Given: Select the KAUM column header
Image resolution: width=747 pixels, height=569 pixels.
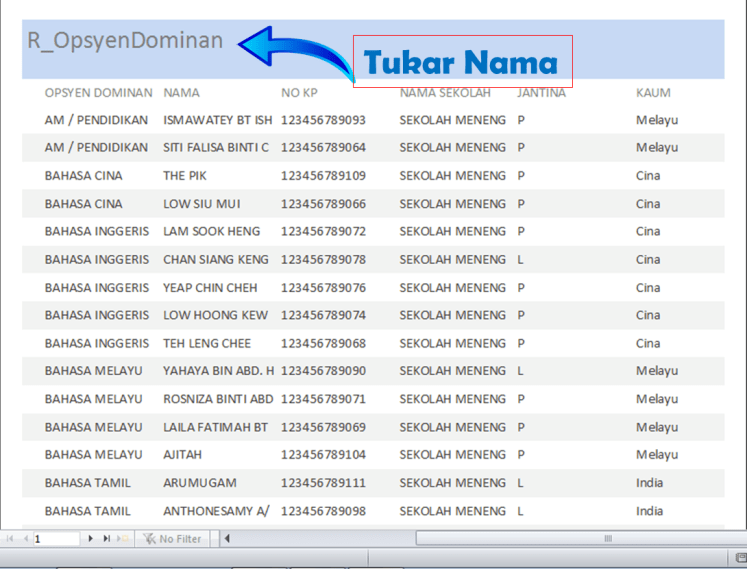Looking at the screenshot, I should tap(653, 93).
